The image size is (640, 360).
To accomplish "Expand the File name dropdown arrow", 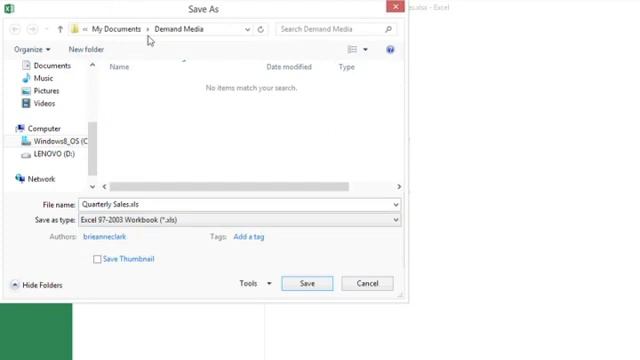I will [x=396, y=204].
